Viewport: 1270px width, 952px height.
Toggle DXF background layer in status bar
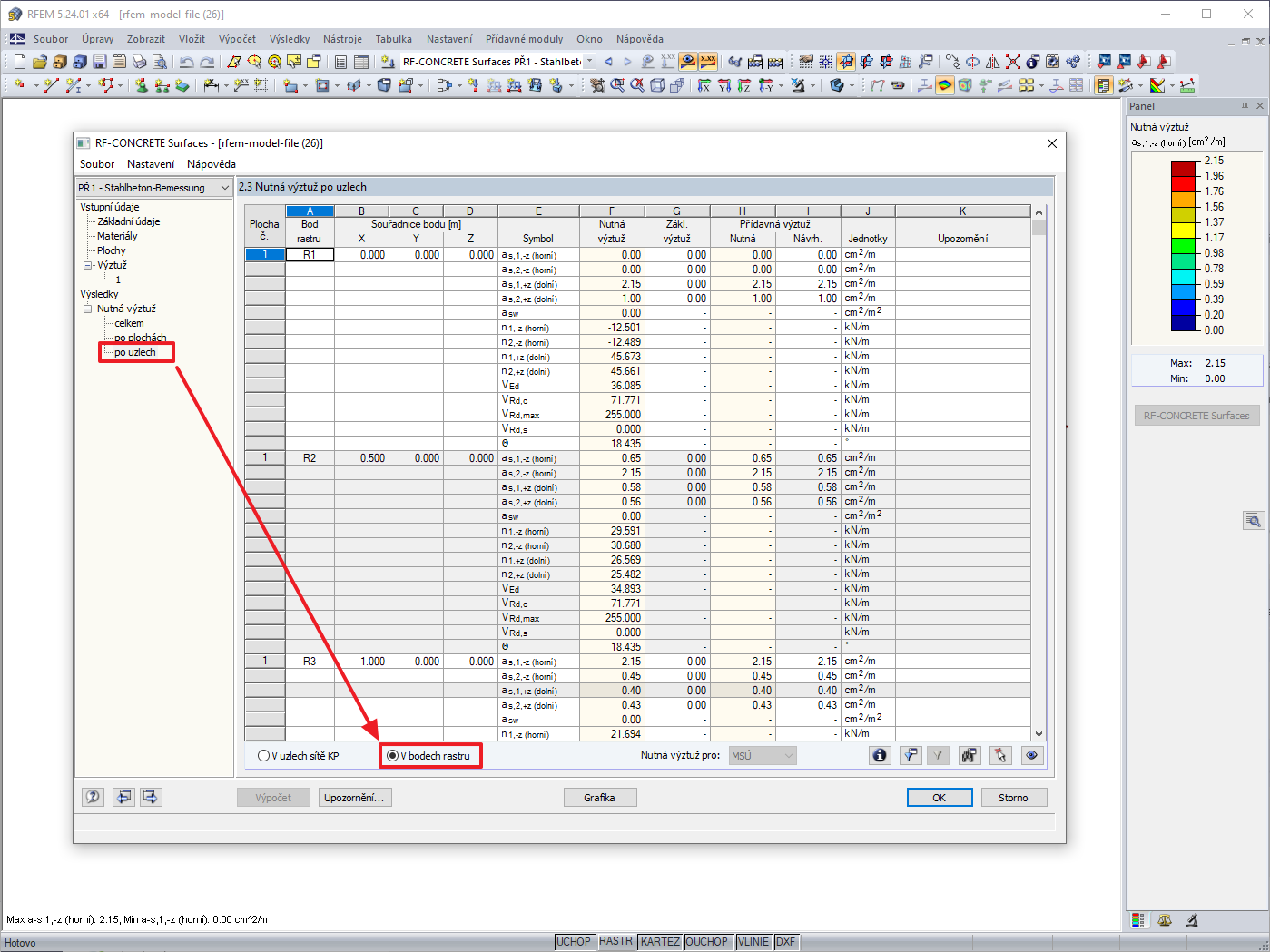(785, 942)
